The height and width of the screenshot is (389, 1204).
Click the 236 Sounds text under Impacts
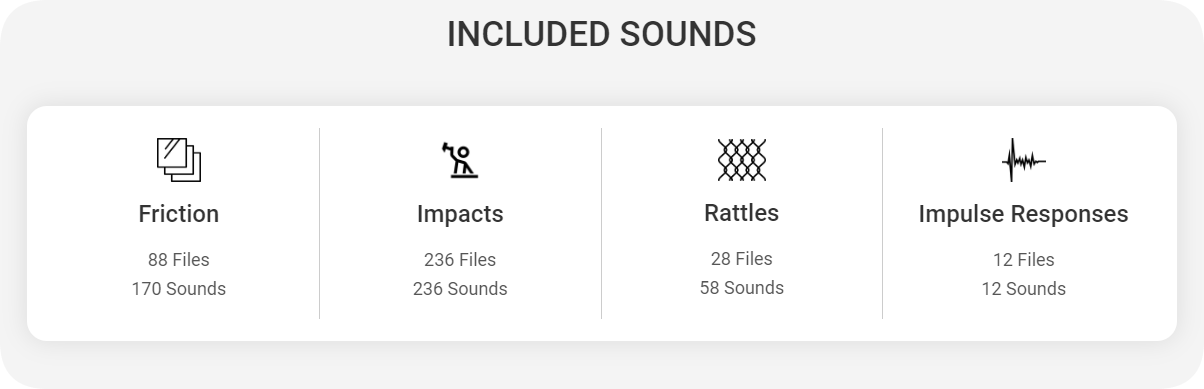460,289
